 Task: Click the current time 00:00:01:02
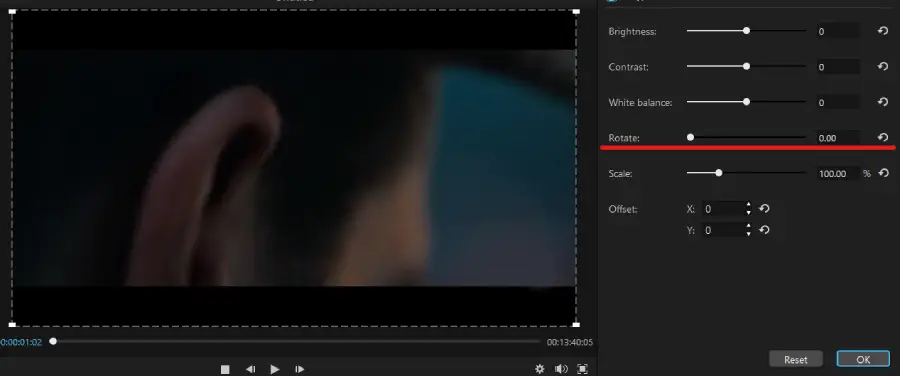coord(21,342)
